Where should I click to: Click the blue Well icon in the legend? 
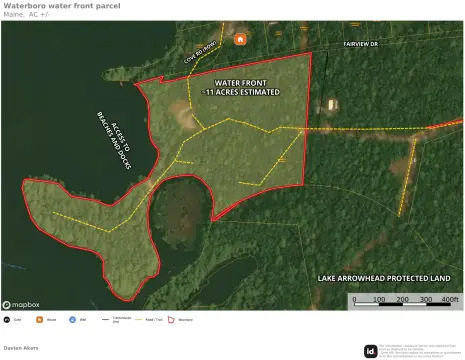click(x=72, y=320)
